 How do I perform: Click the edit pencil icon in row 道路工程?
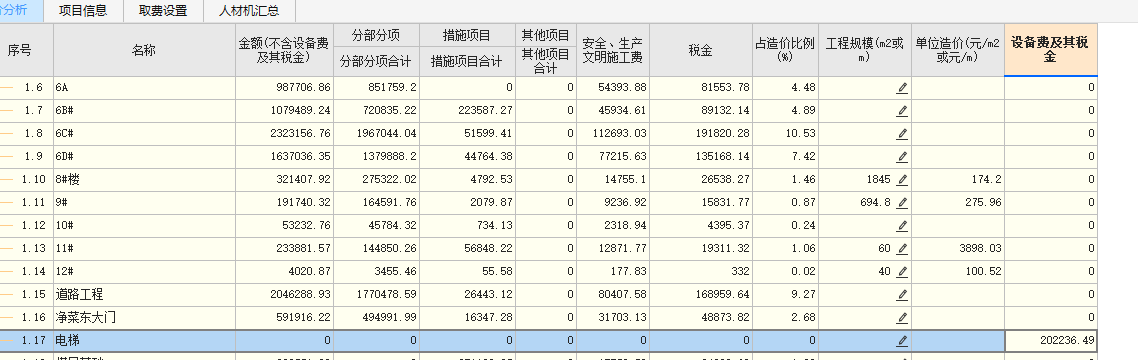901,295
